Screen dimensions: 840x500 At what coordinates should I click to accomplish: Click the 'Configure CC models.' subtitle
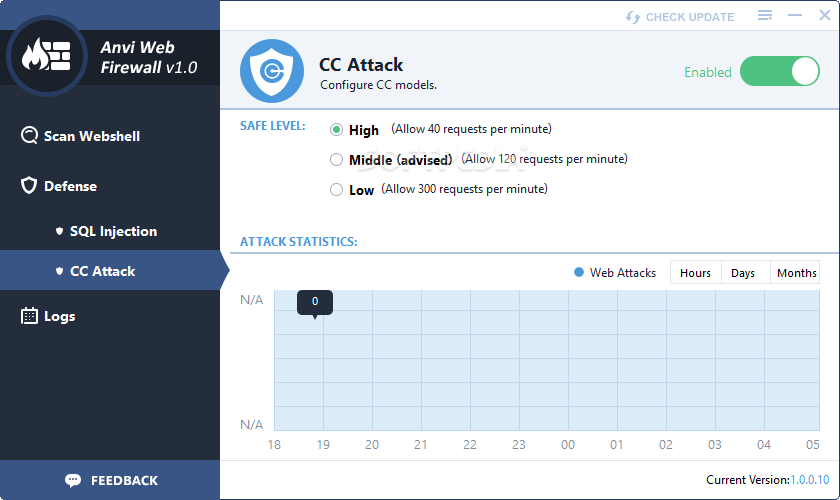click(378, 85)
